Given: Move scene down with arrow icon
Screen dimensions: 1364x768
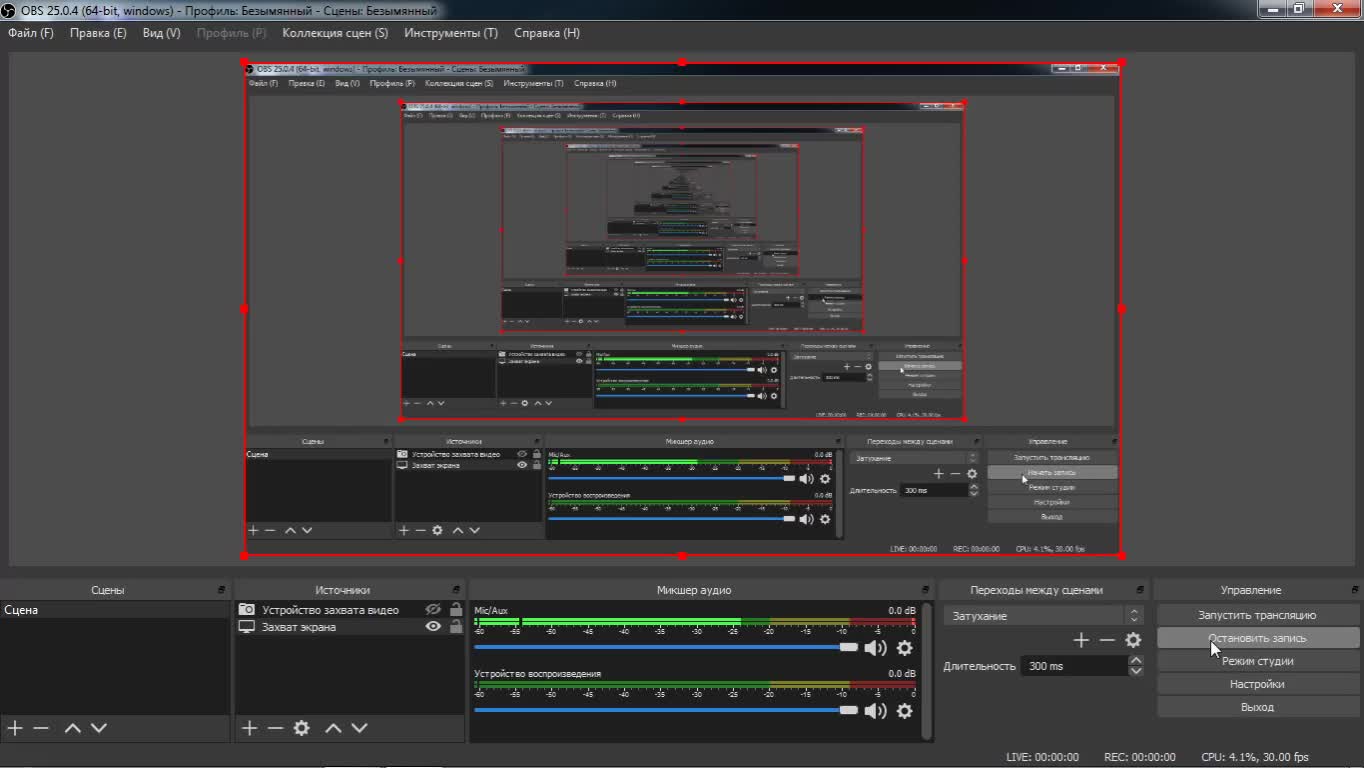Looking at the screenshot, I should coord(99,728).
